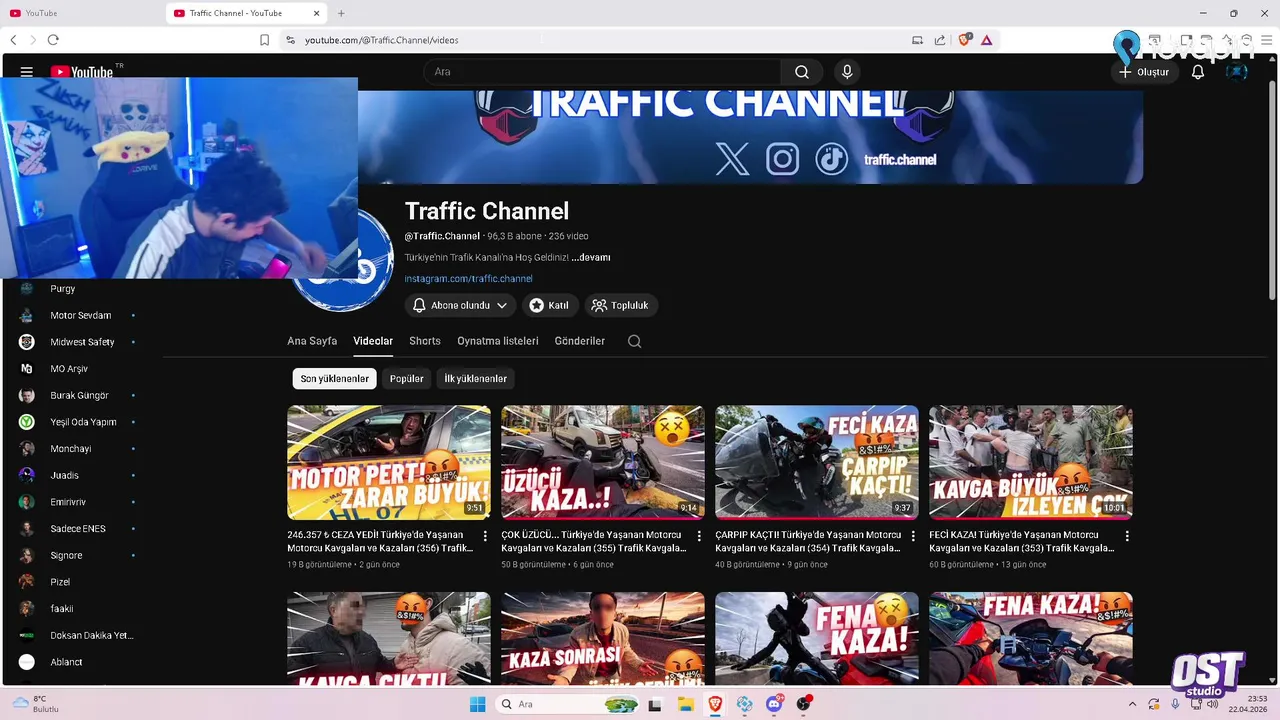This screenshot has width=1280, height=720.
Task: Click the YouTube search magnifier button
Action: coord(802,72)
